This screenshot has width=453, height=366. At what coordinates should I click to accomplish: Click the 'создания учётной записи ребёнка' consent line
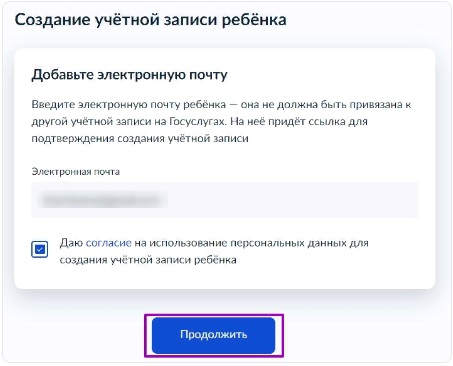[x=148, y=260]
